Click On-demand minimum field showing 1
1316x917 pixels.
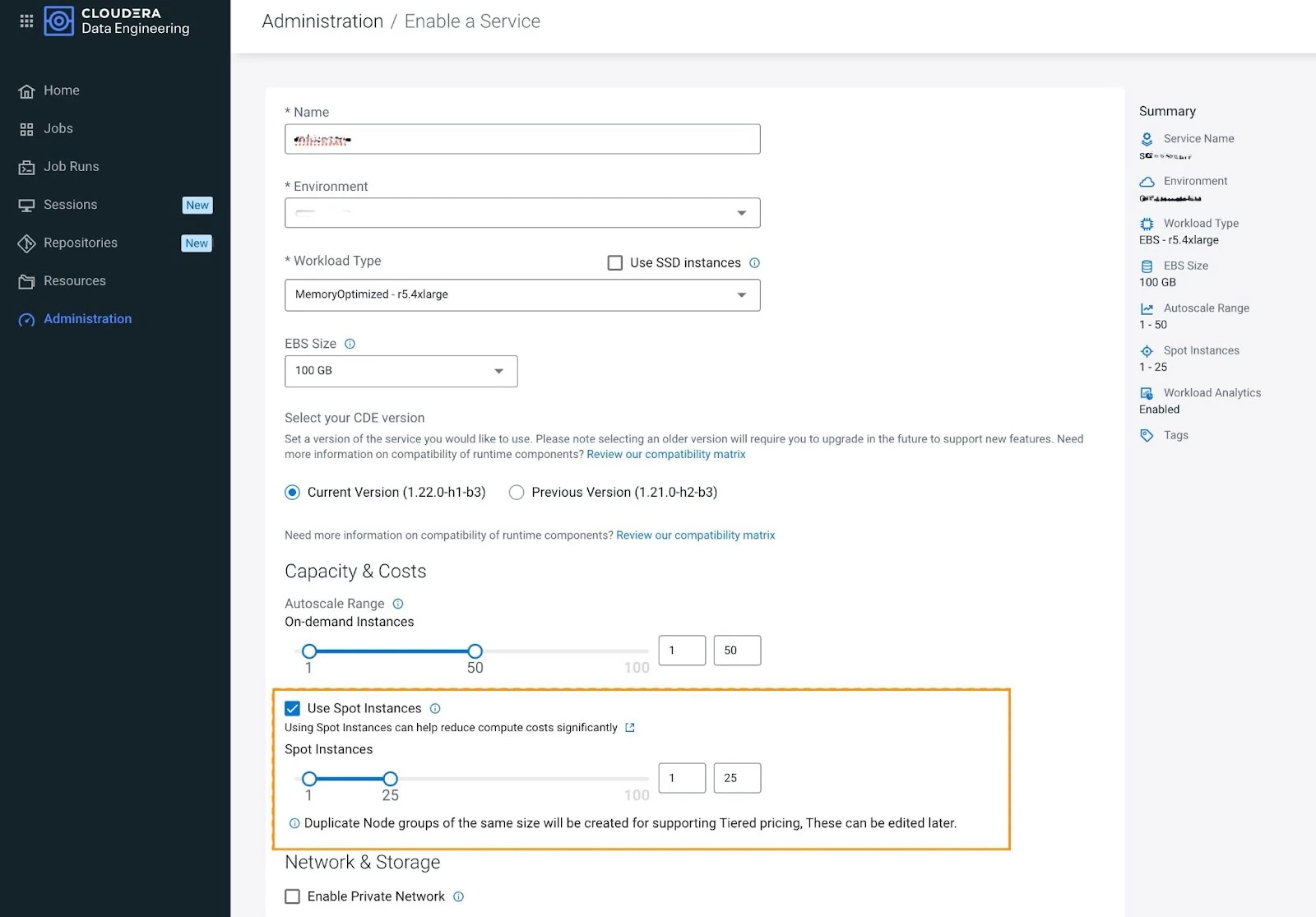click(682, 651)
